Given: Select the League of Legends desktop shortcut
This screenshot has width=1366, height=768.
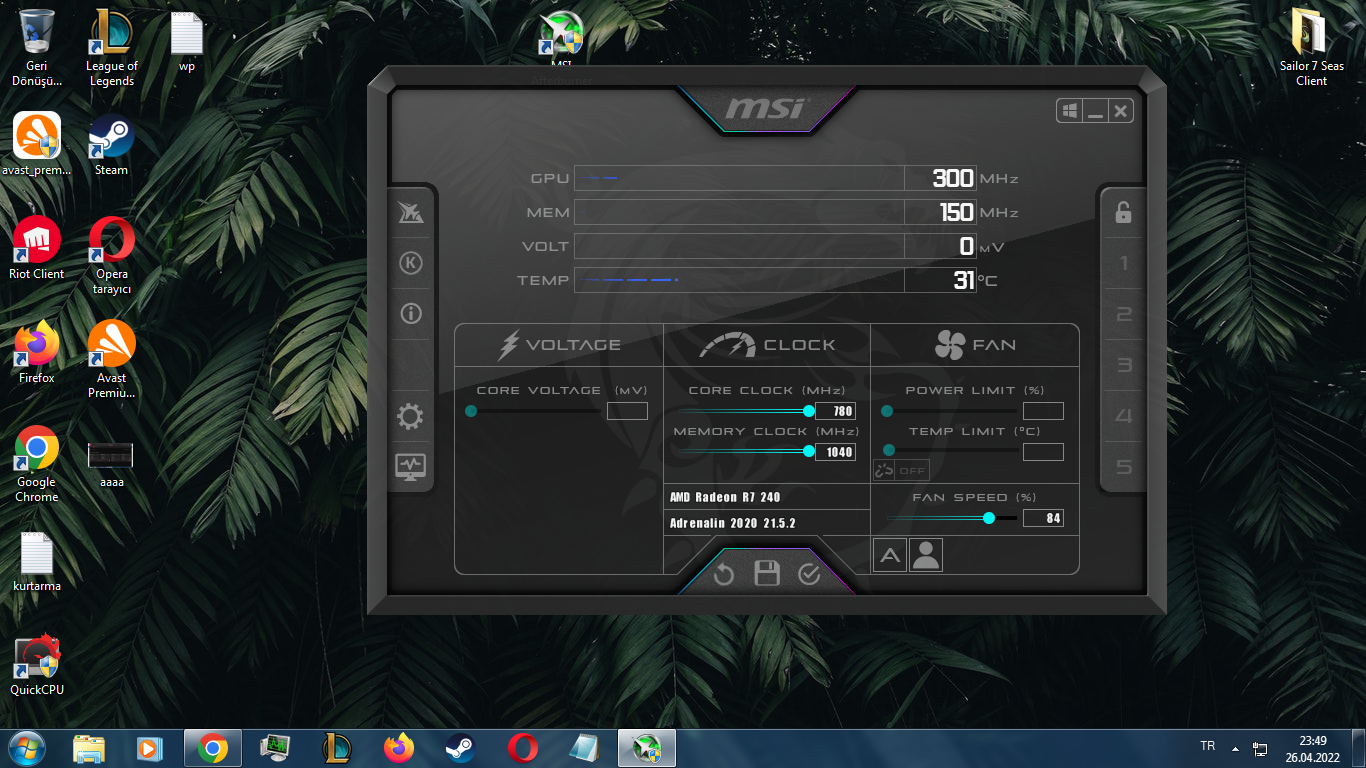Looking at the screenshot, I should pos(112,48).
